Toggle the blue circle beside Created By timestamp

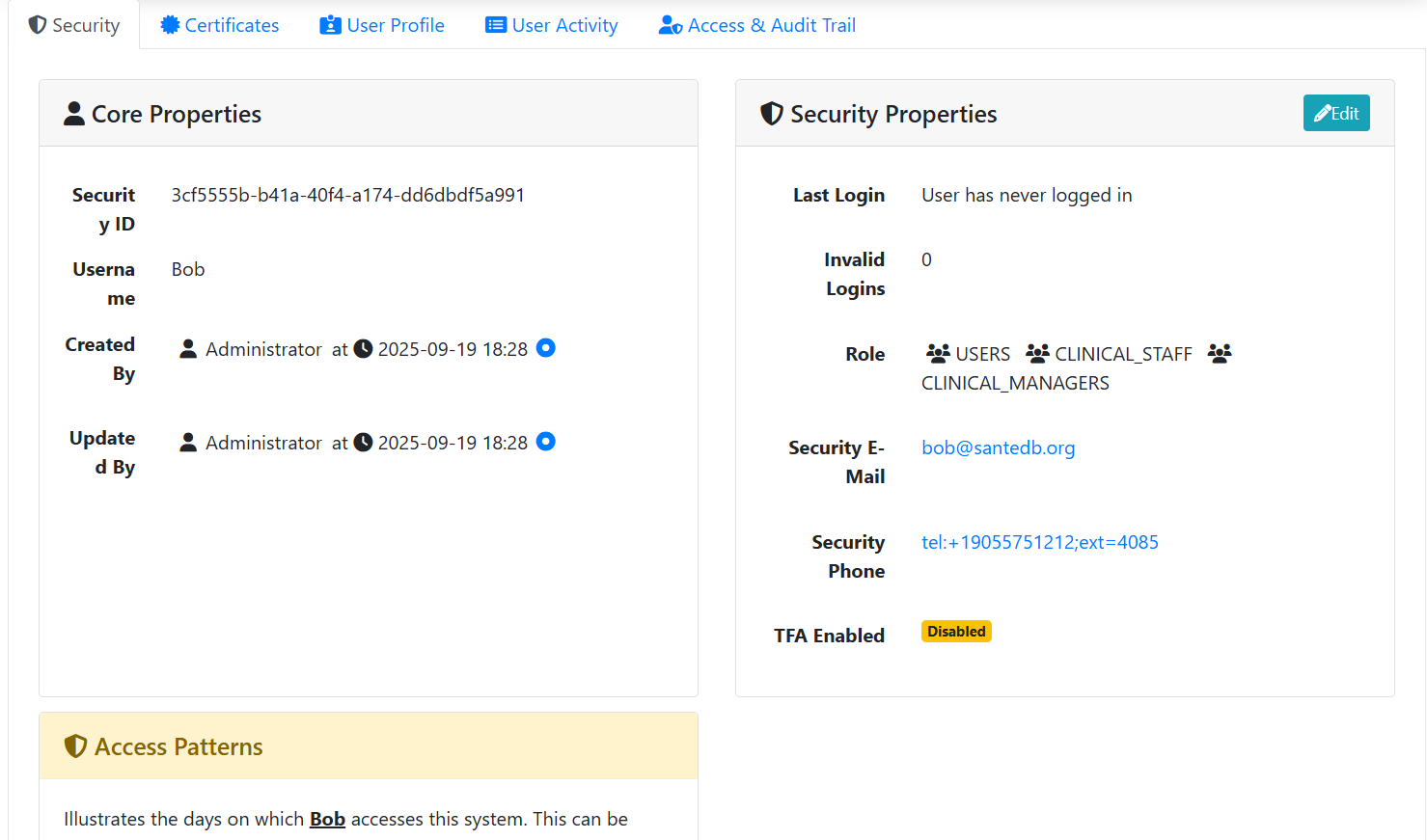545,348
